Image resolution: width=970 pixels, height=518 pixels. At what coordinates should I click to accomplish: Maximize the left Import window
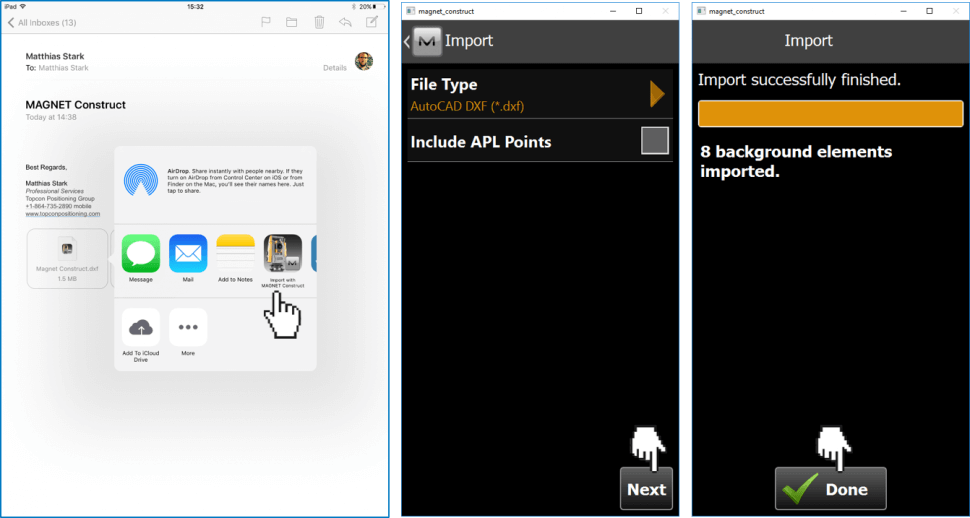click(x=639, y=11)
